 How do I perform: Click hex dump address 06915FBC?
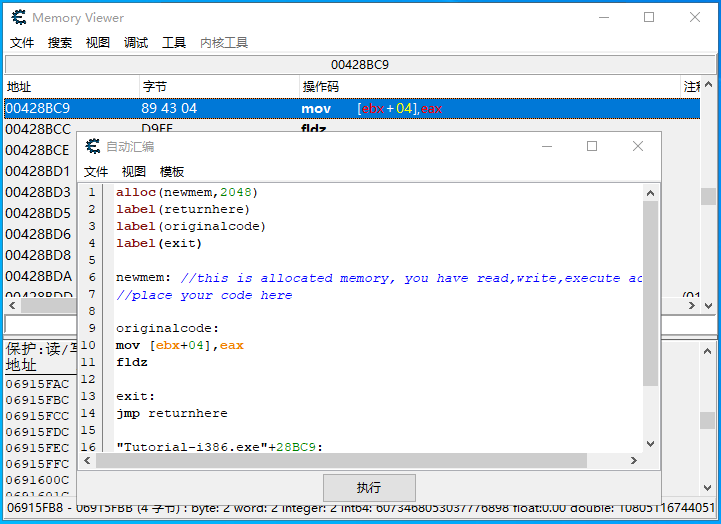37,400
